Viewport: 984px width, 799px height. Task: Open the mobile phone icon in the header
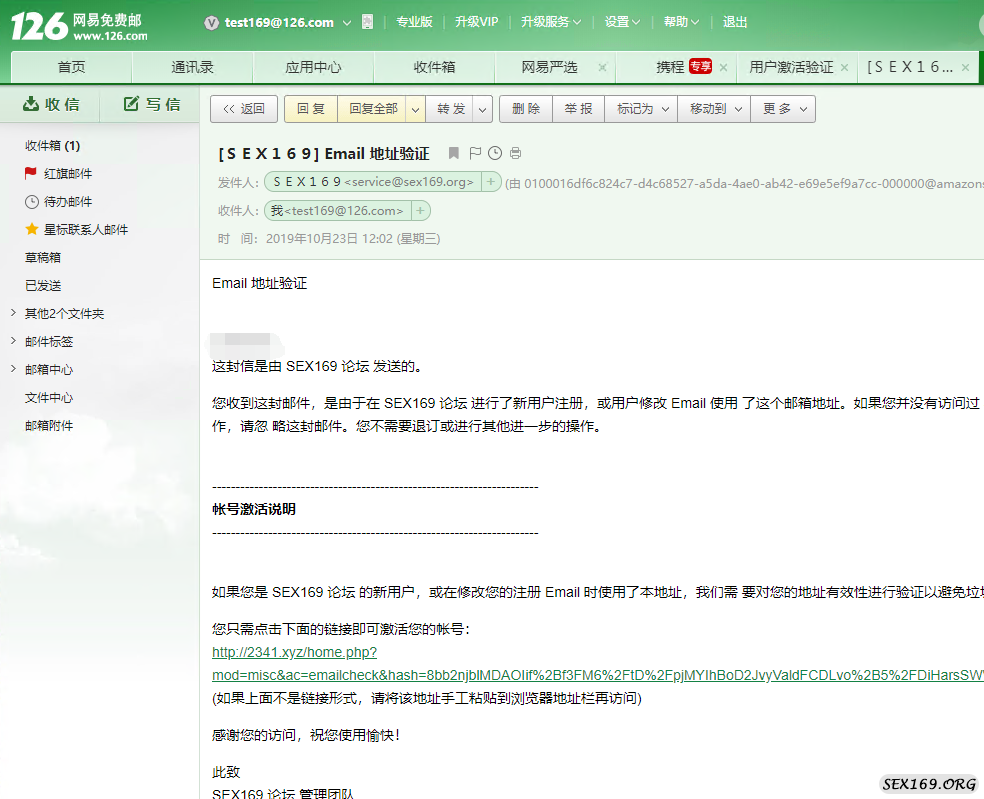(x=368, y=22)
